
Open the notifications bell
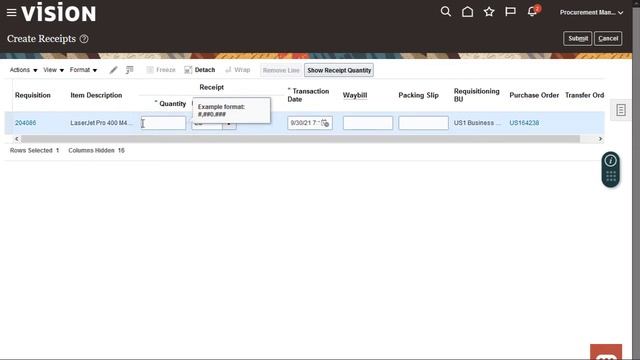point(532,12)
